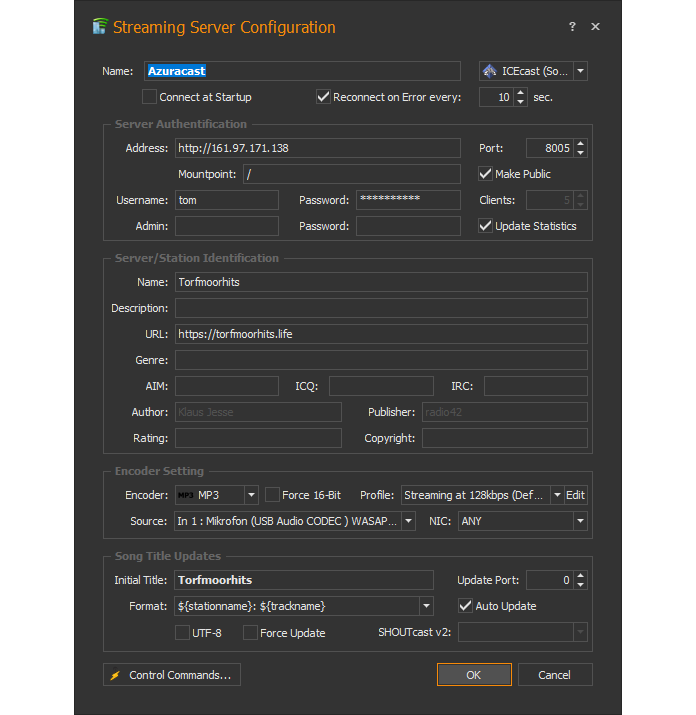The height and width of the screenshot is (715, 696).
Task: Click the Port value 8005
Action: click(x=550, y=148)
